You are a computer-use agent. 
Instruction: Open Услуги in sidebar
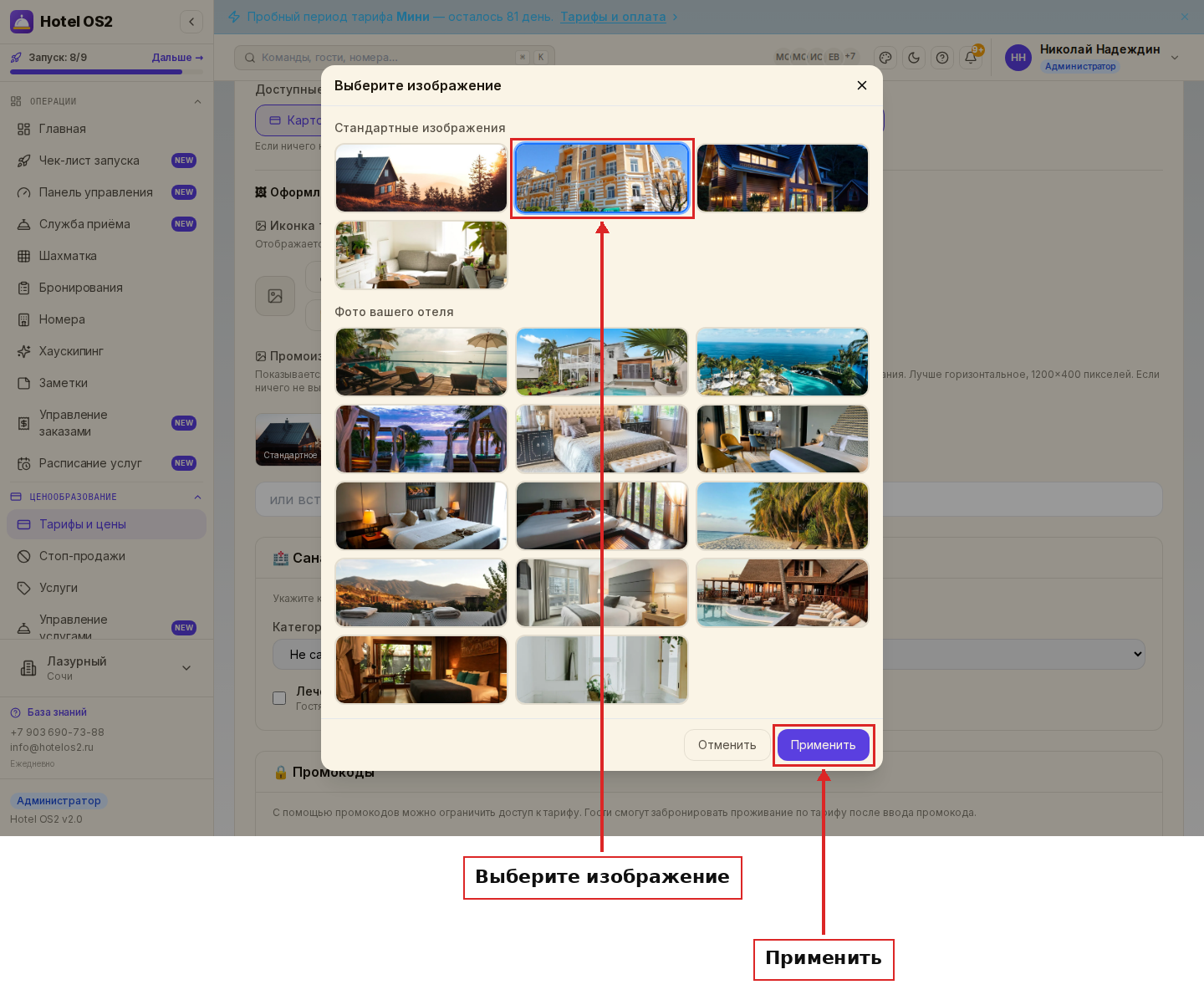tap(106, 588)
